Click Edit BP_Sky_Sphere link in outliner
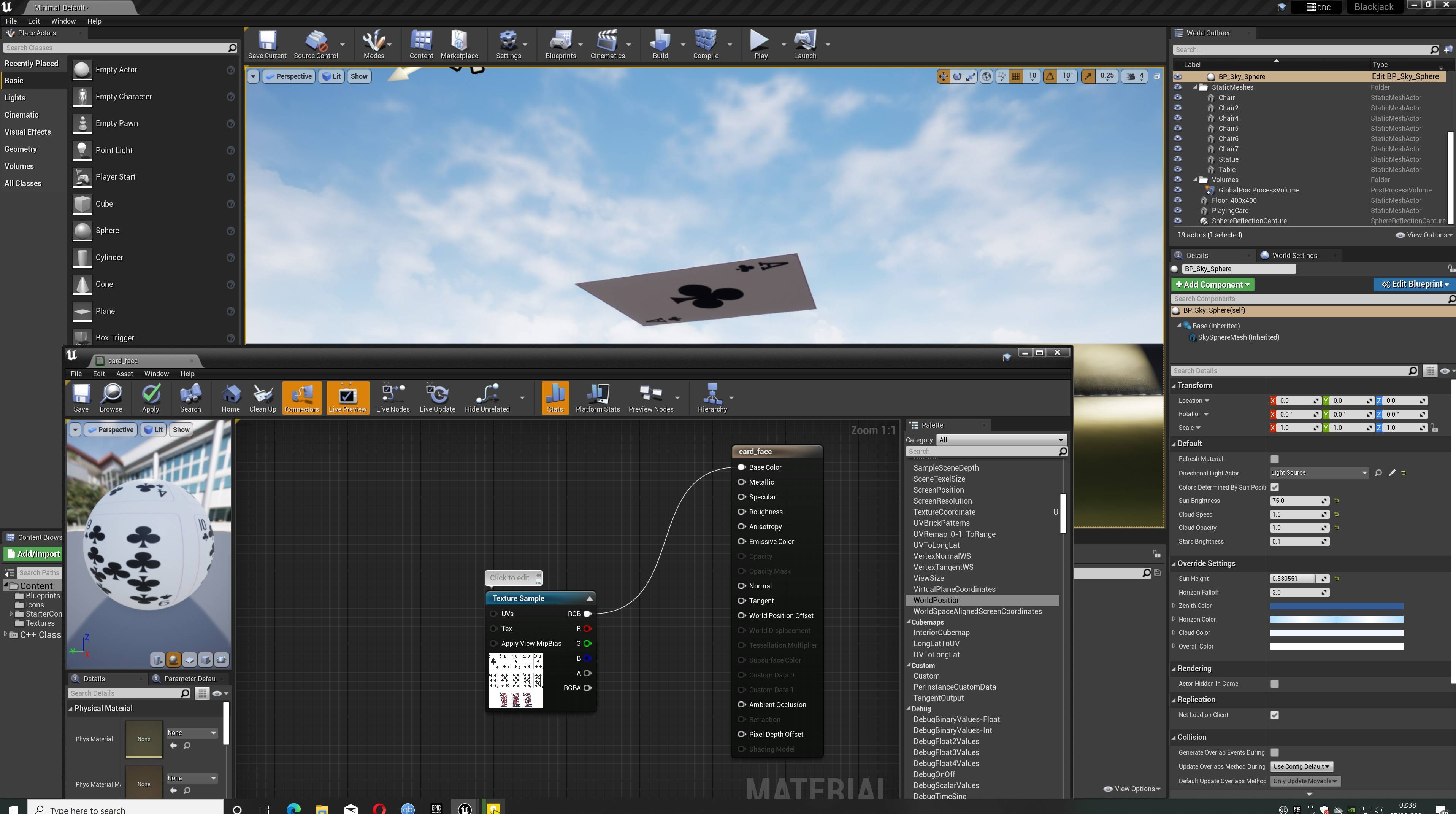 click(x=1405, y=76)
